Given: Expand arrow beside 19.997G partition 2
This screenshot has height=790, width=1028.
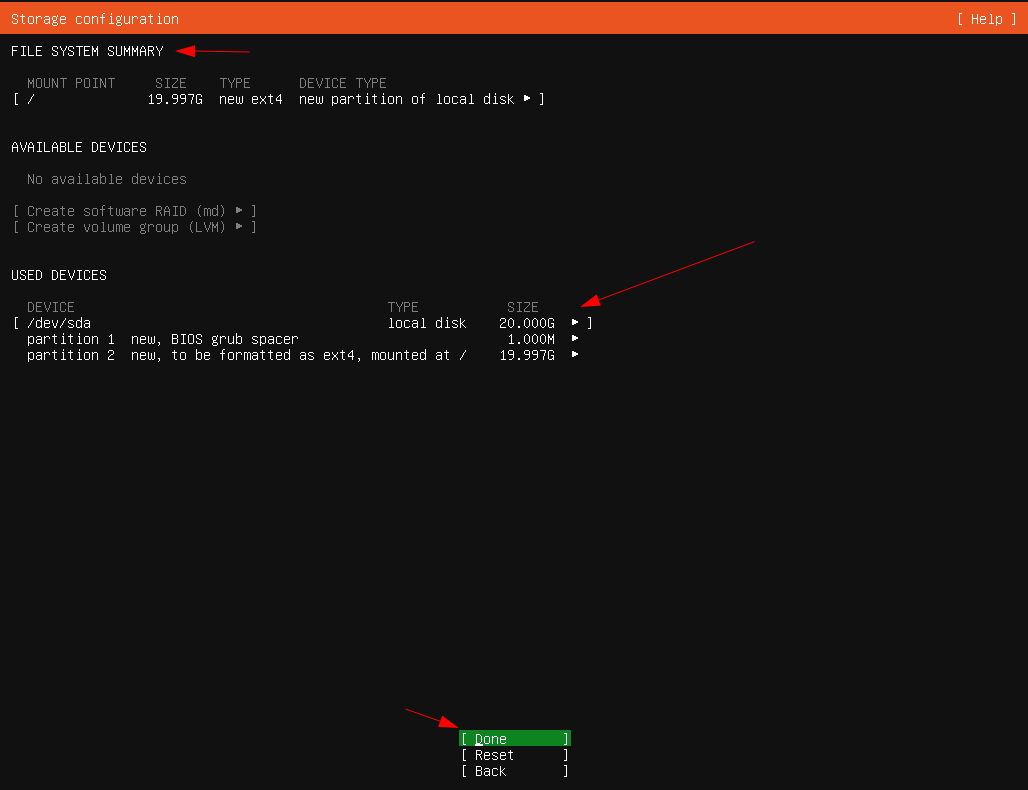Looking at the screenshot, I should [x=575, y=355].
